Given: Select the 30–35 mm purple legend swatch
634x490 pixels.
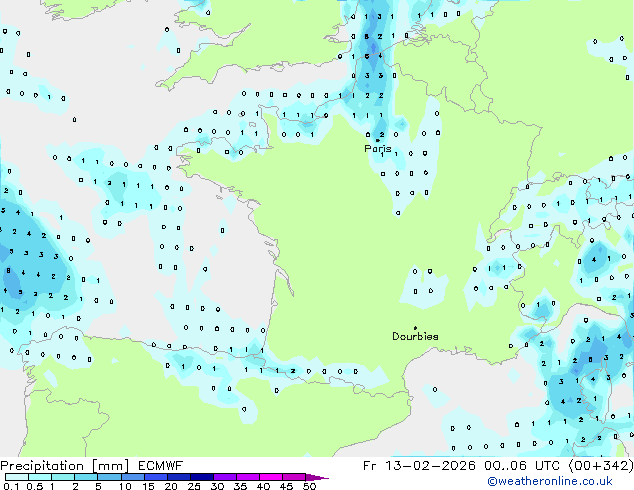Looking at the screenshot, I should (x=225, y=477).
